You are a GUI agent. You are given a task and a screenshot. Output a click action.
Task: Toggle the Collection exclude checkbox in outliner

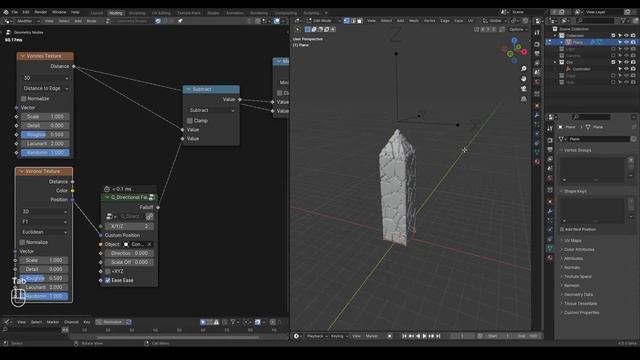pos(613,36)
